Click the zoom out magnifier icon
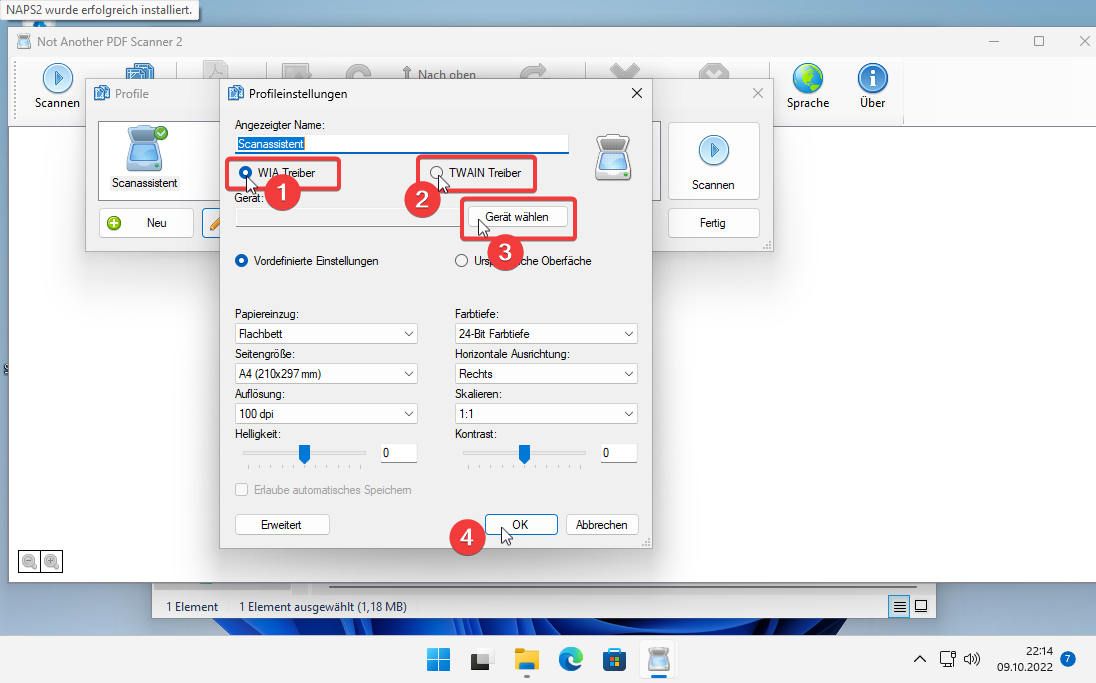Screen dimensions: 1096x683 29,561
